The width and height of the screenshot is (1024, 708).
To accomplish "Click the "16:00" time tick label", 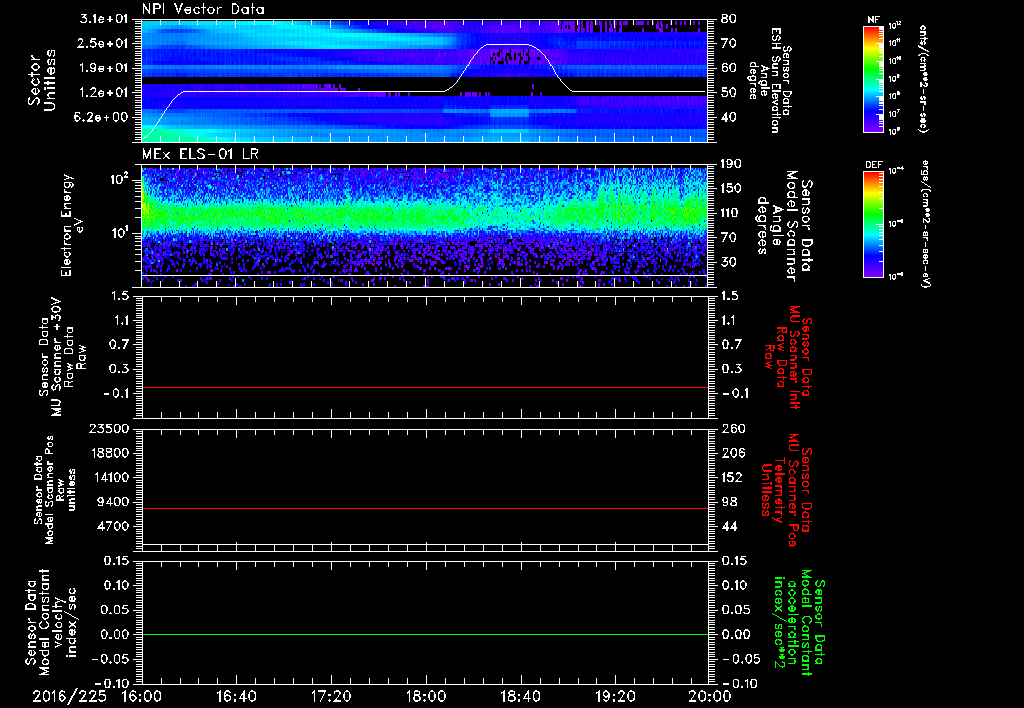I will tap(142, 696).
